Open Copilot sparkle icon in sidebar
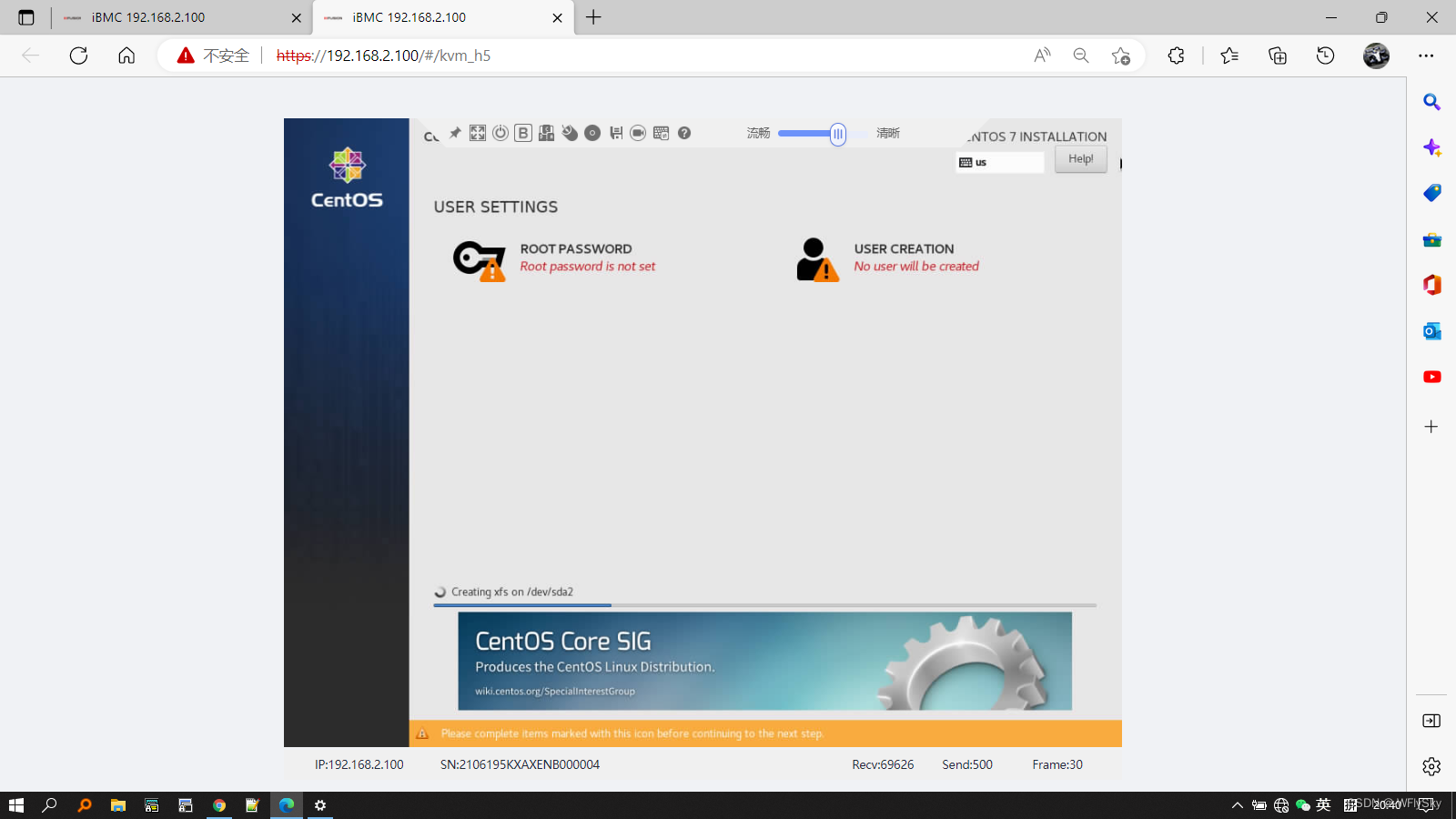This screenshot has height=819, width=1456. click(x=1431, y=147)
